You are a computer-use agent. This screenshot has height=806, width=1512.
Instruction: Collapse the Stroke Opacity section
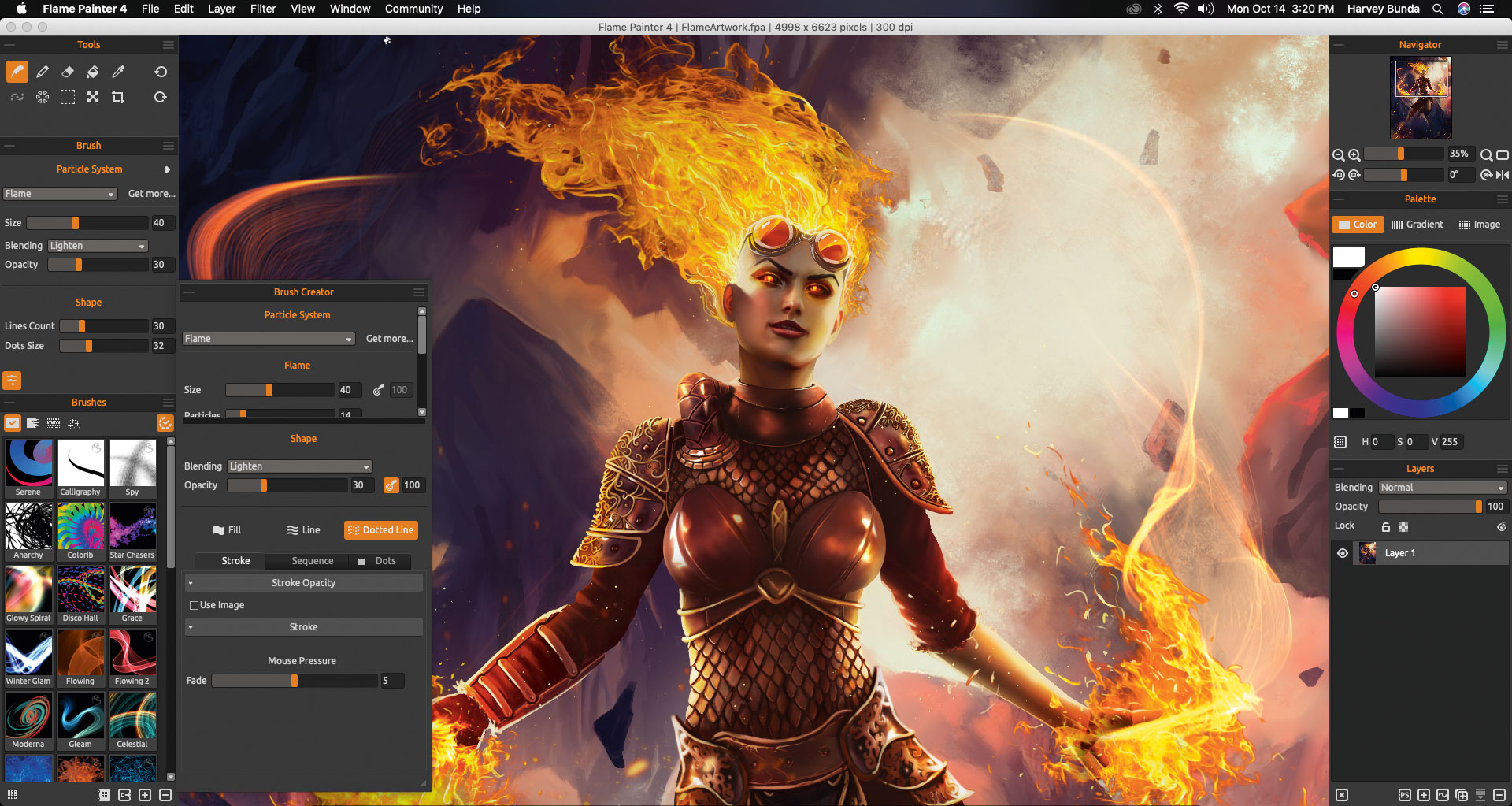tap(303, 583)
